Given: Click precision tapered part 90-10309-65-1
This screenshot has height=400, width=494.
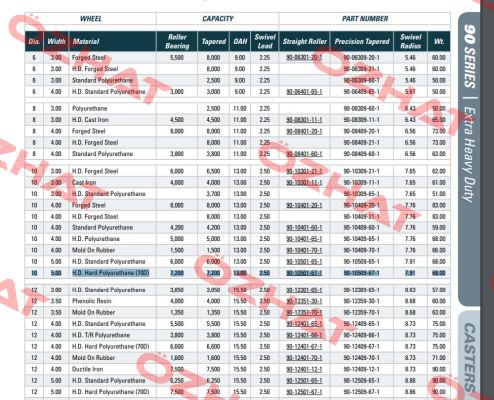Looking at the screenshot, I should [x=361, y=194].
